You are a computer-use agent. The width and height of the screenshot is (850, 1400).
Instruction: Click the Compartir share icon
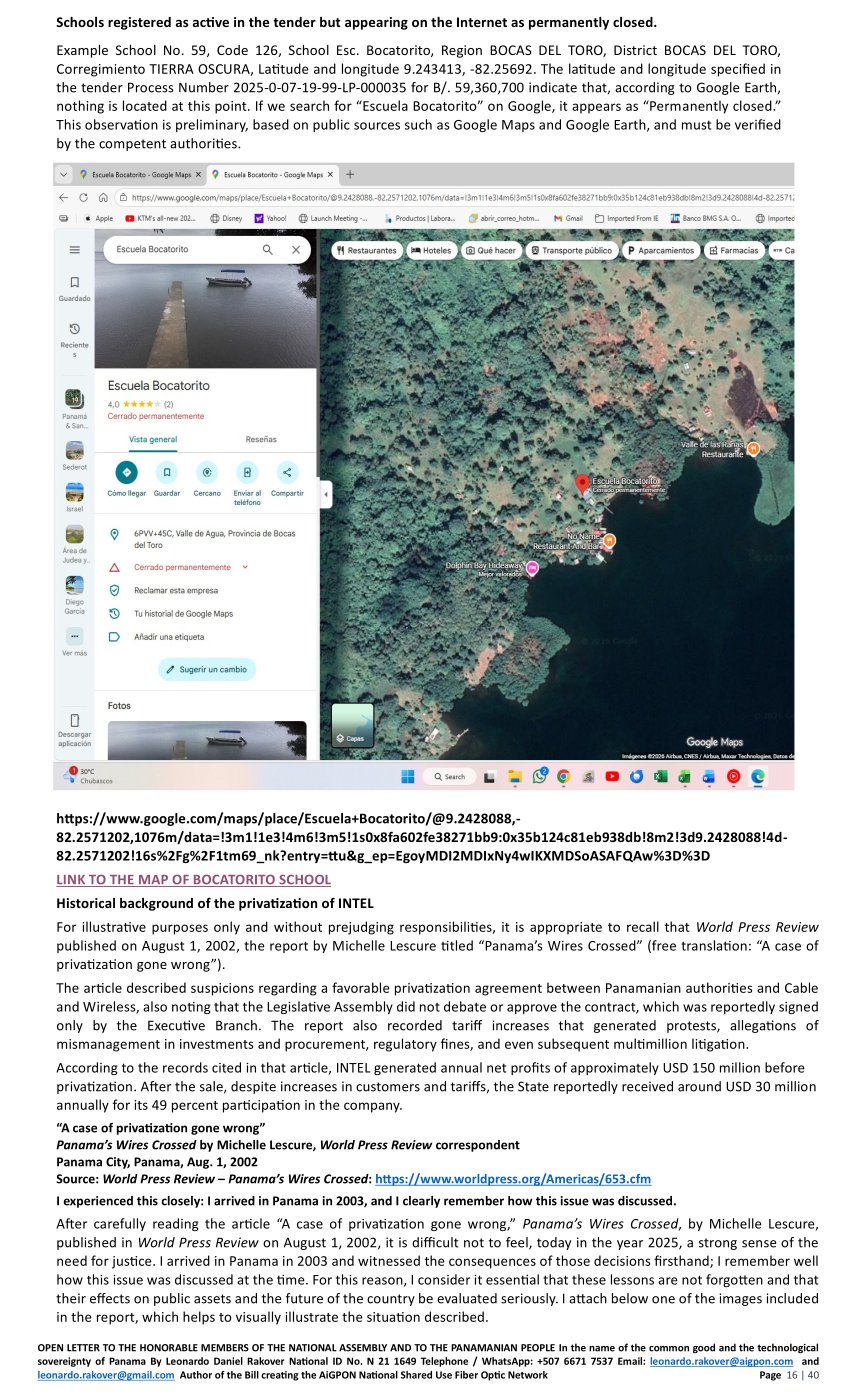287,472
